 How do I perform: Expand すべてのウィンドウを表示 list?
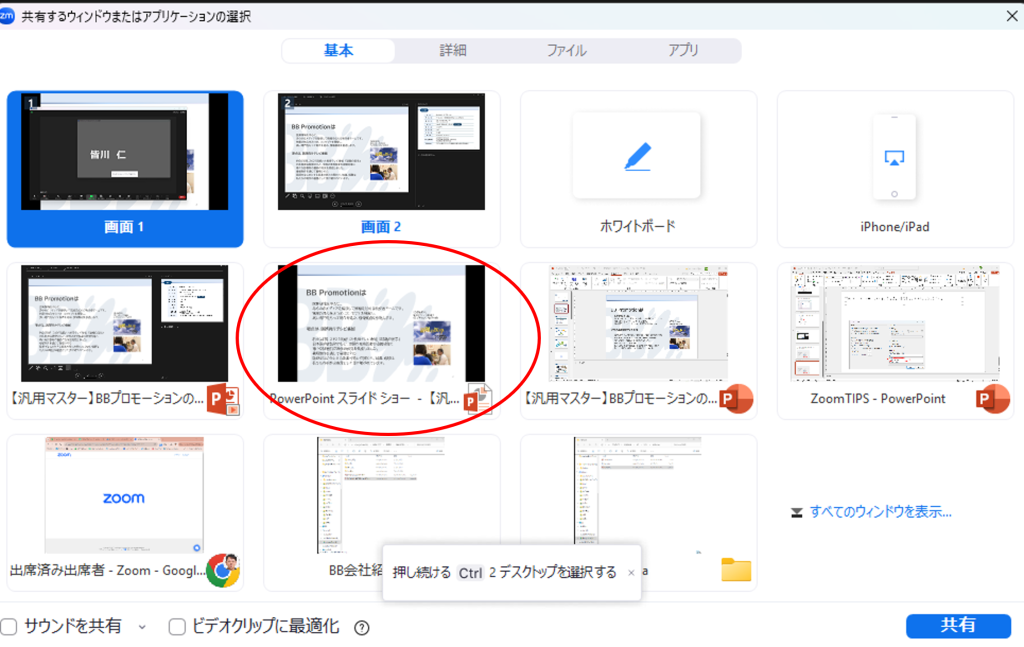click(870, 512)
